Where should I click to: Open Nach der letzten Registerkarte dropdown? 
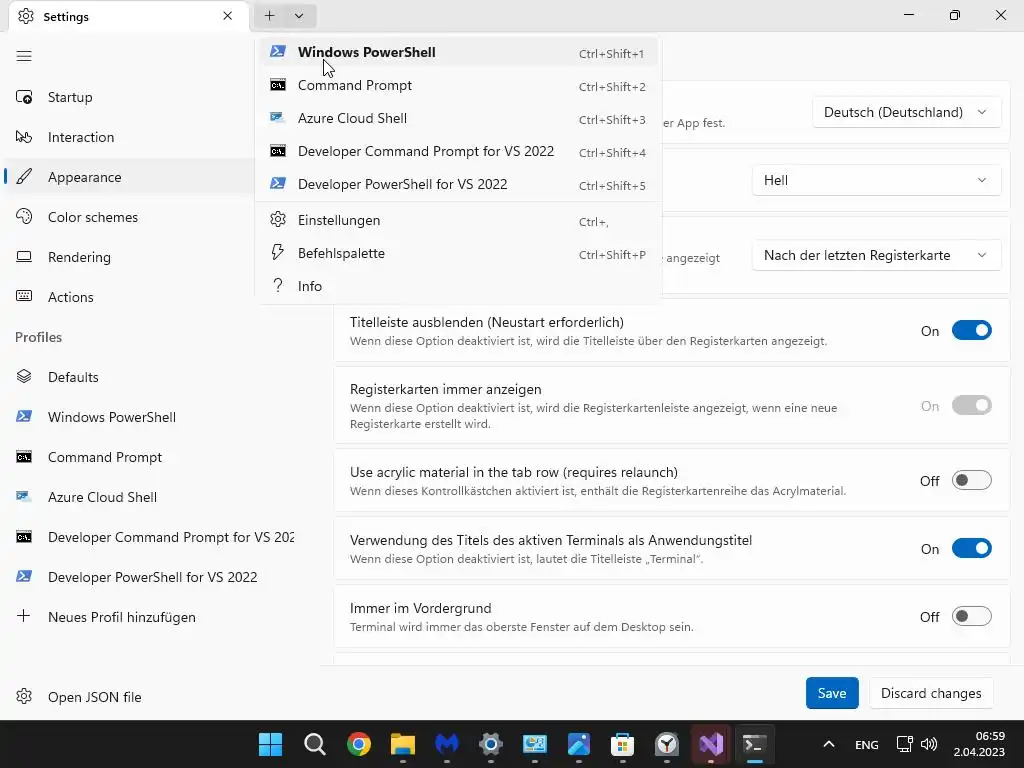876,255
